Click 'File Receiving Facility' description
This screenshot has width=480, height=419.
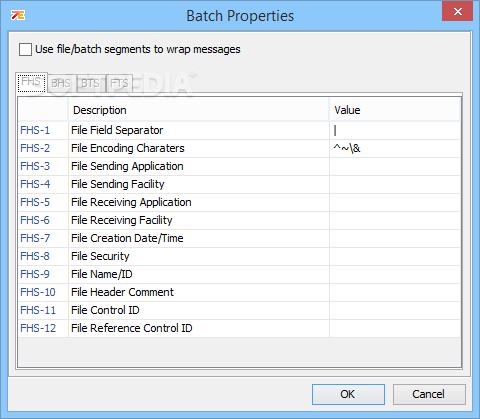(122, 220)
